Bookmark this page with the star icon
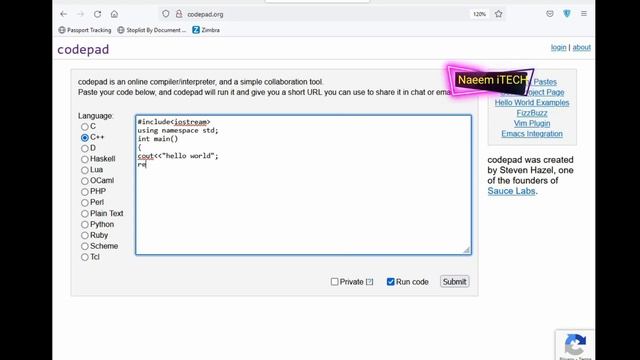Image resolution: width=640 pixels, height=360 pixels. pyautogui.click(x=498, y=14)
